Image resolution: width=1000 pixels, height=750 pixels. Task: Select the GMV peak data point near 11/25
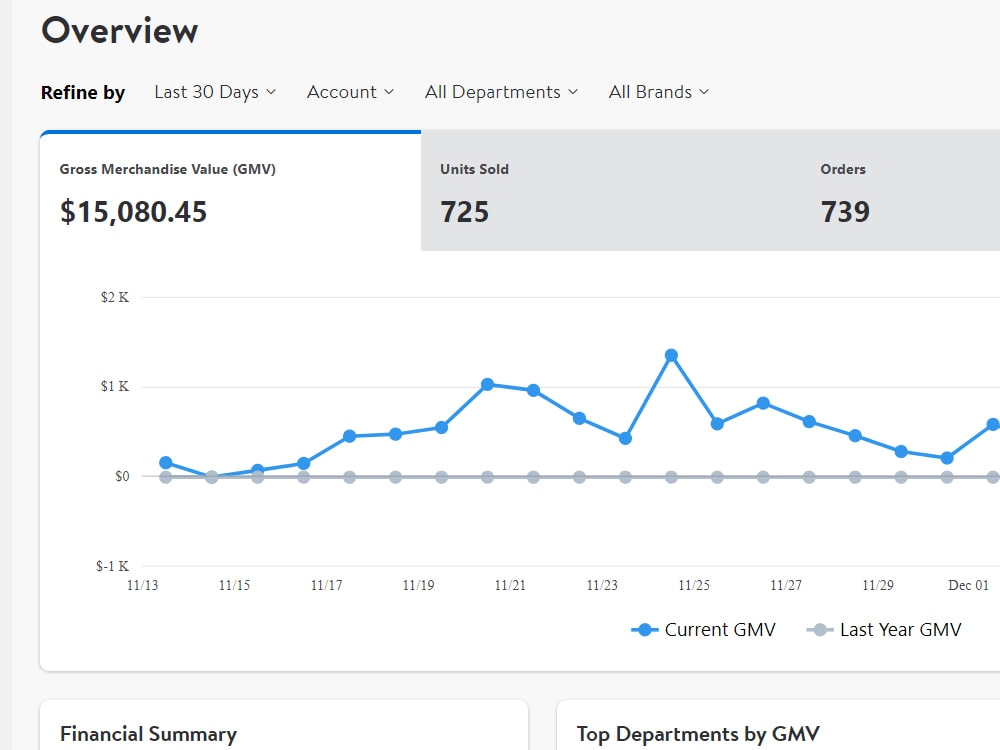pos(672,354)
